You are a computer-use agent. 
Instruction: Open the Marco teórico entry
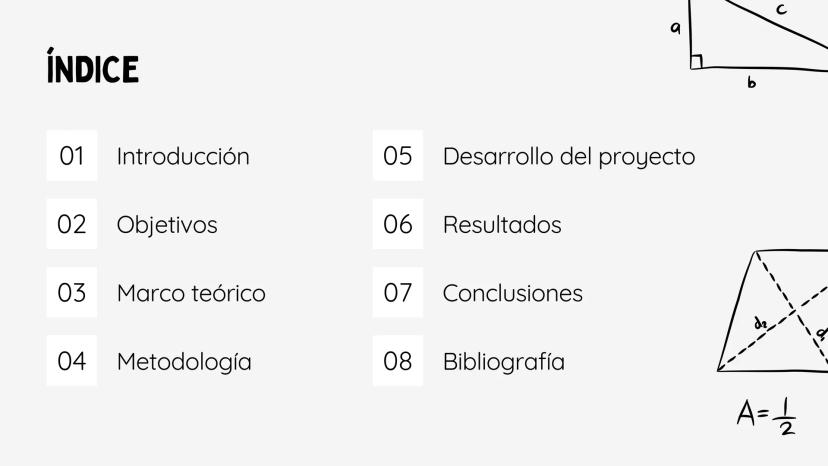pyautogui.click(x=191, y=293)
